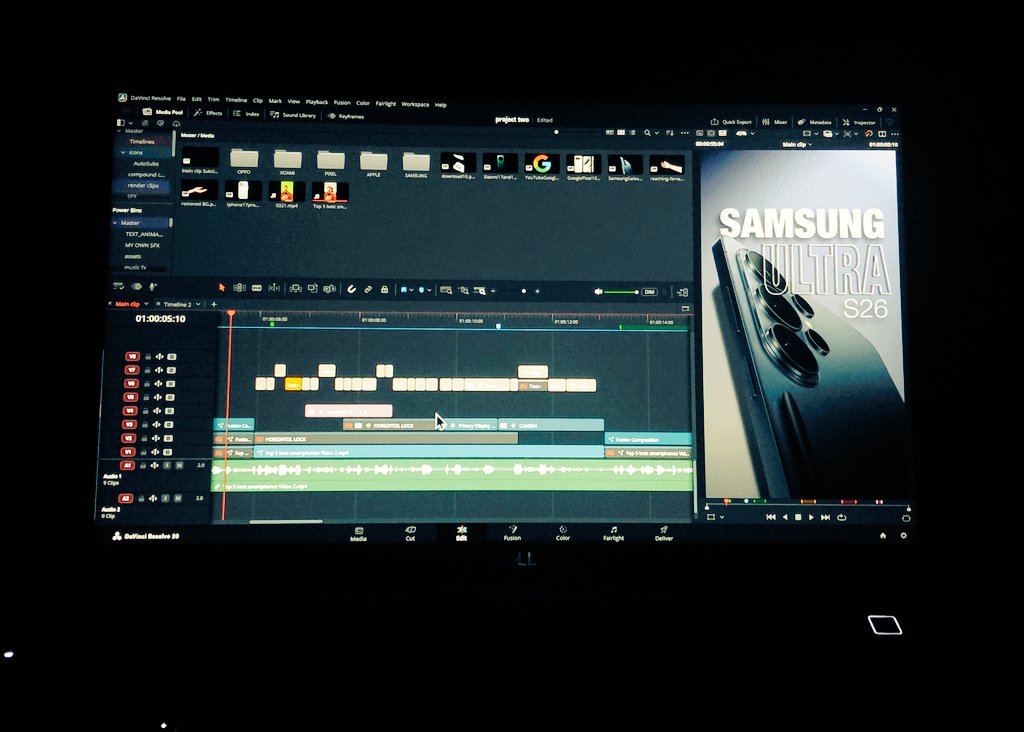Screen dimensions: 1024x732
Task: Lock the V1 video track
Action: (x=145, y=452)
